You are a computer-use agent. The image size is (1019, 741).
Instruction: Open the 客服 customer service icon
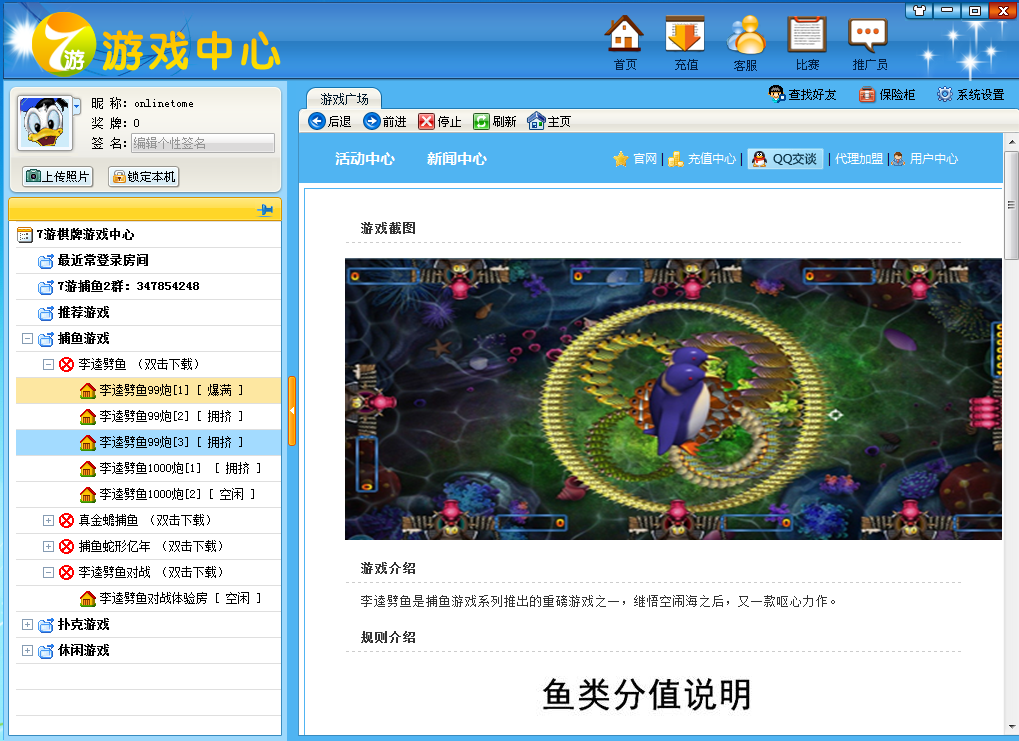click(745, 43)
